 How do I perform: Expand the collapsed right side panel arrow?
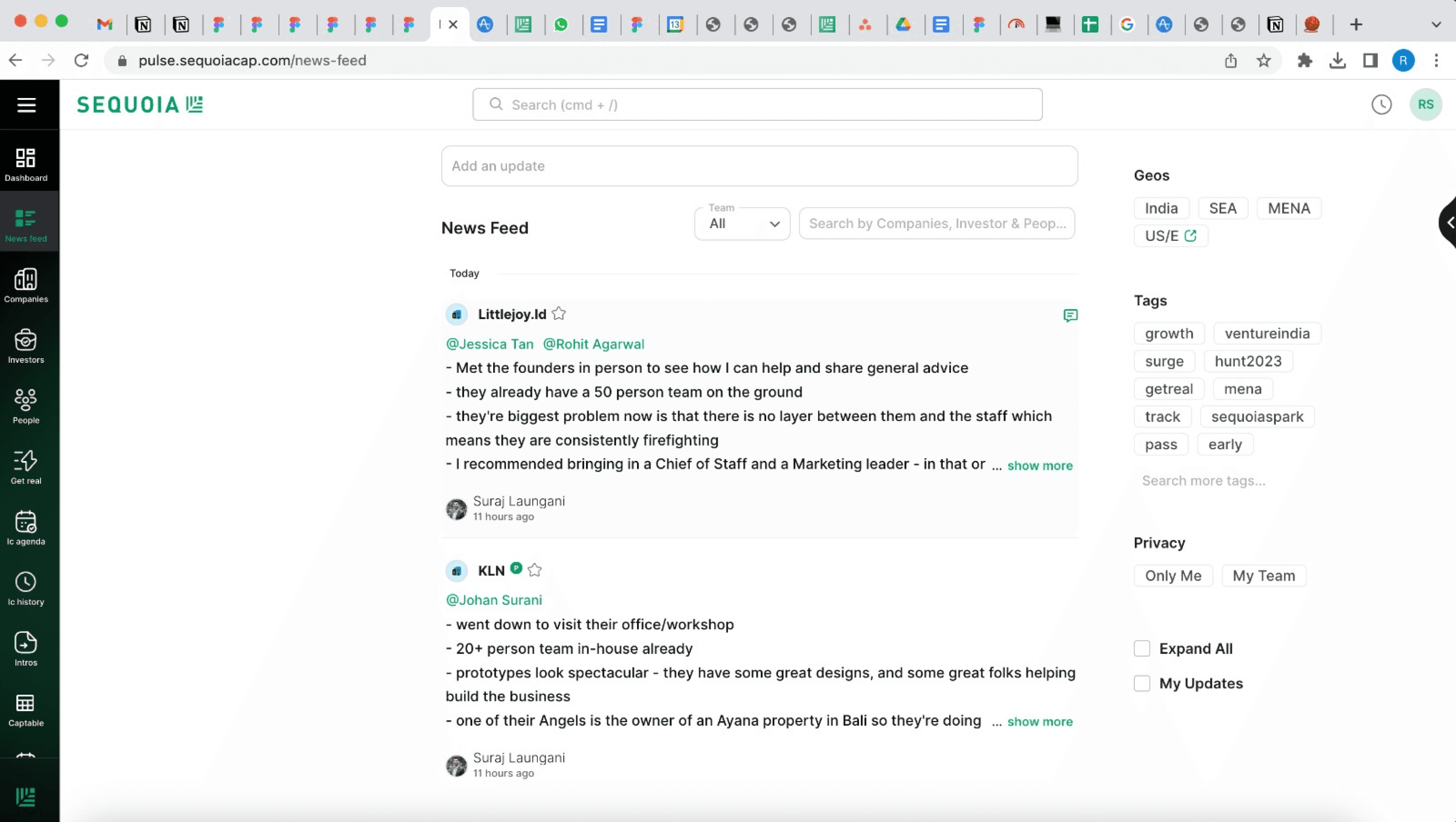point(1448,222)
